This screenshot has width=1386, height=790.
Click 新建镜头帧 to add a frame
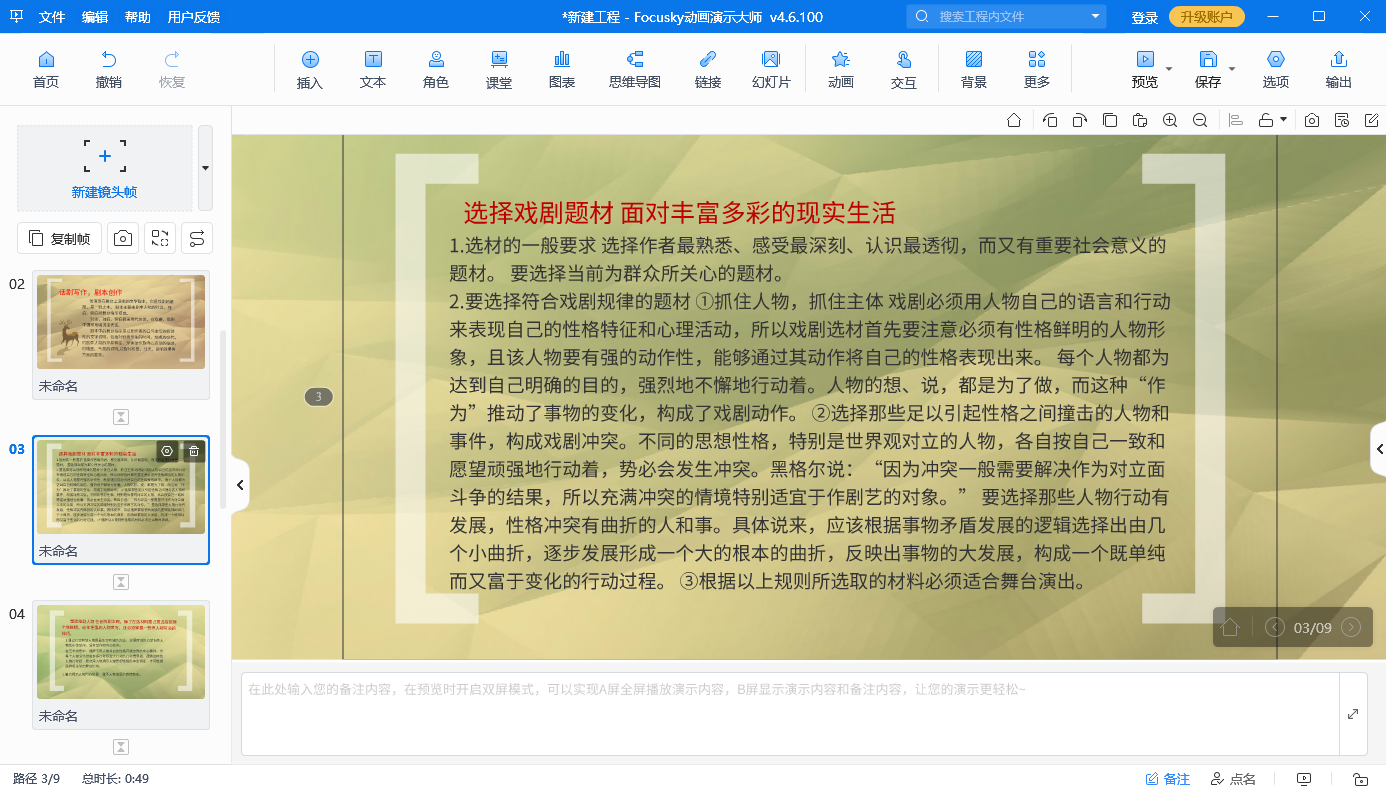(x=104, y=168)
